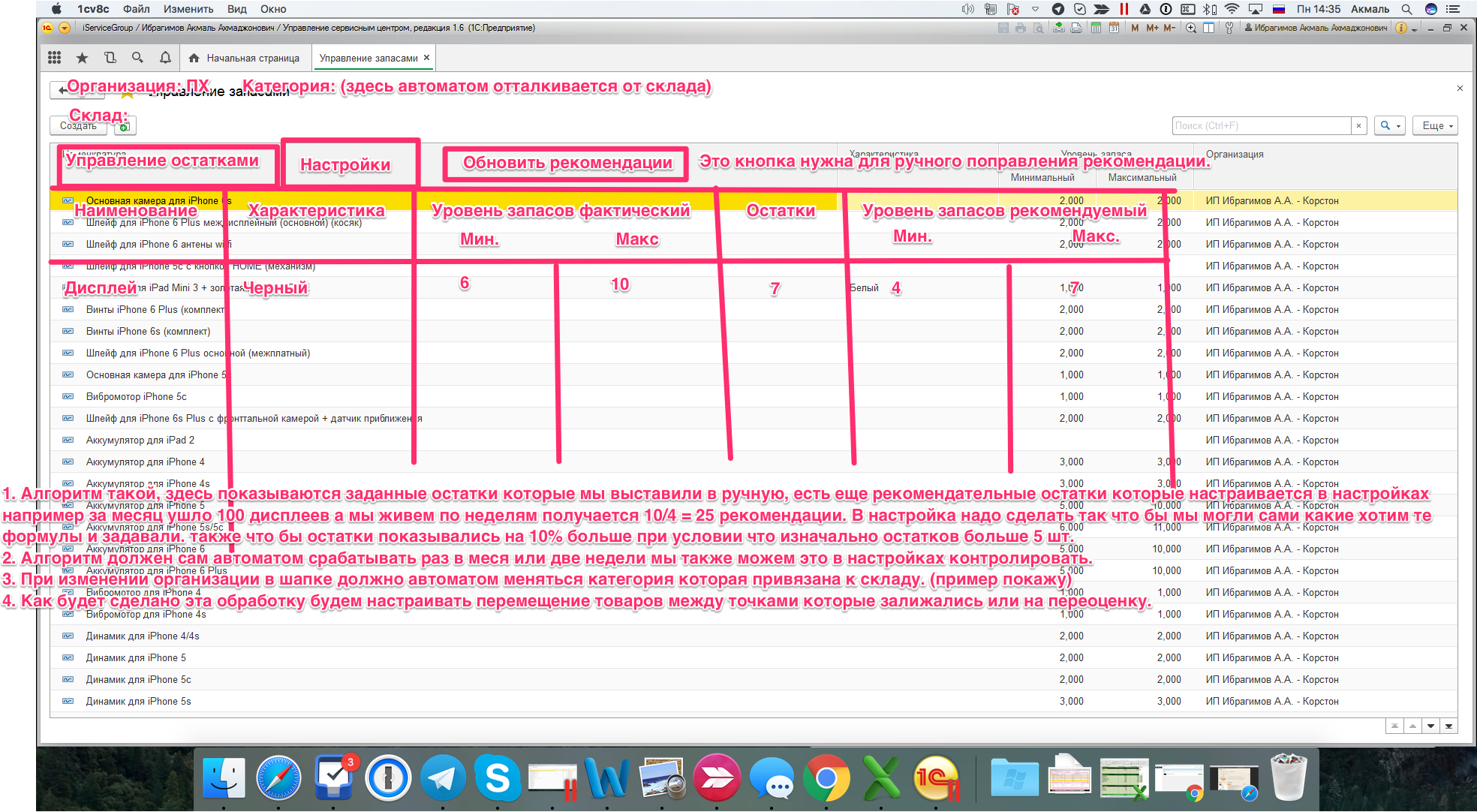
Task: Click the M+ memory add button
Action: pos(1152,29)
